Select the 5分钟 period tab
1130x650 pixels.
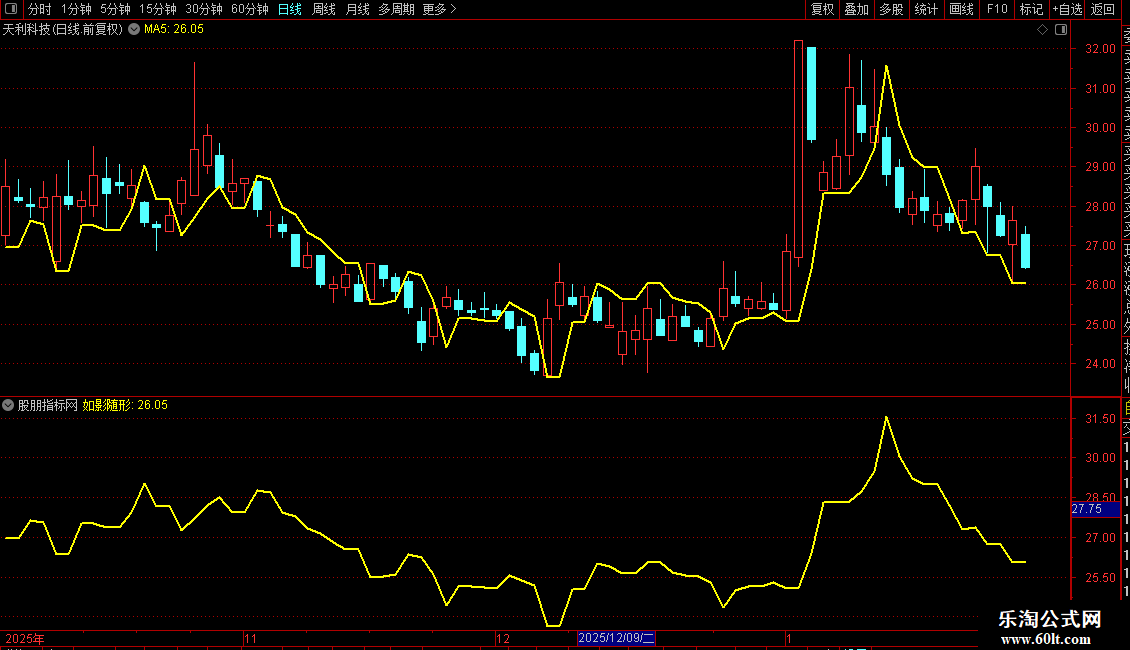[115, 9]
